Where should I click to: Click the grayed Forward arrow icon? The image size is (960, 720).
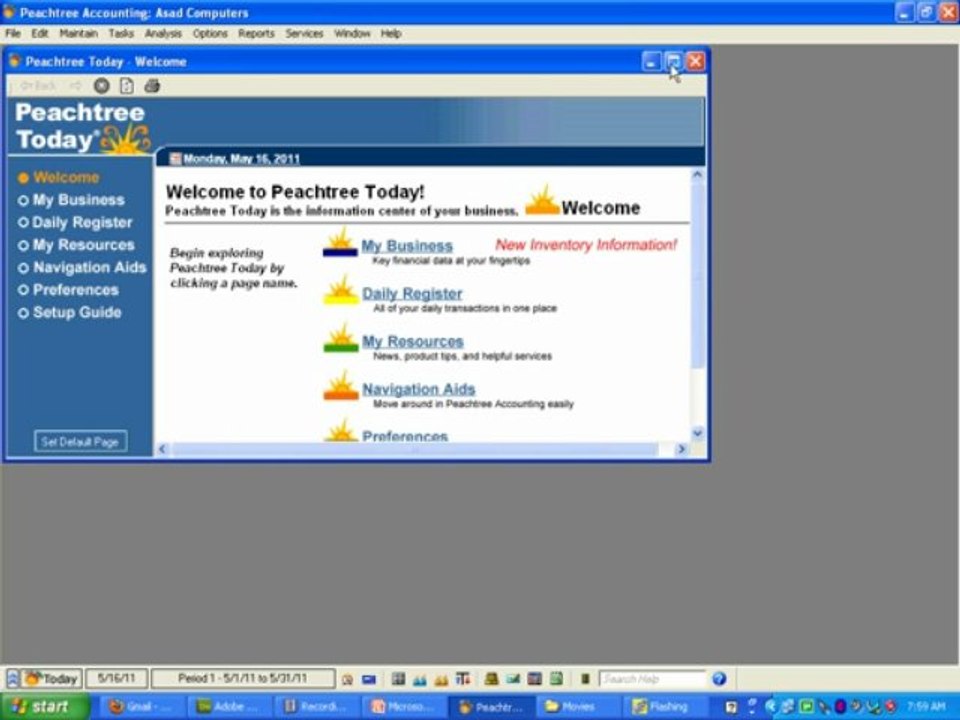point(75,86)
